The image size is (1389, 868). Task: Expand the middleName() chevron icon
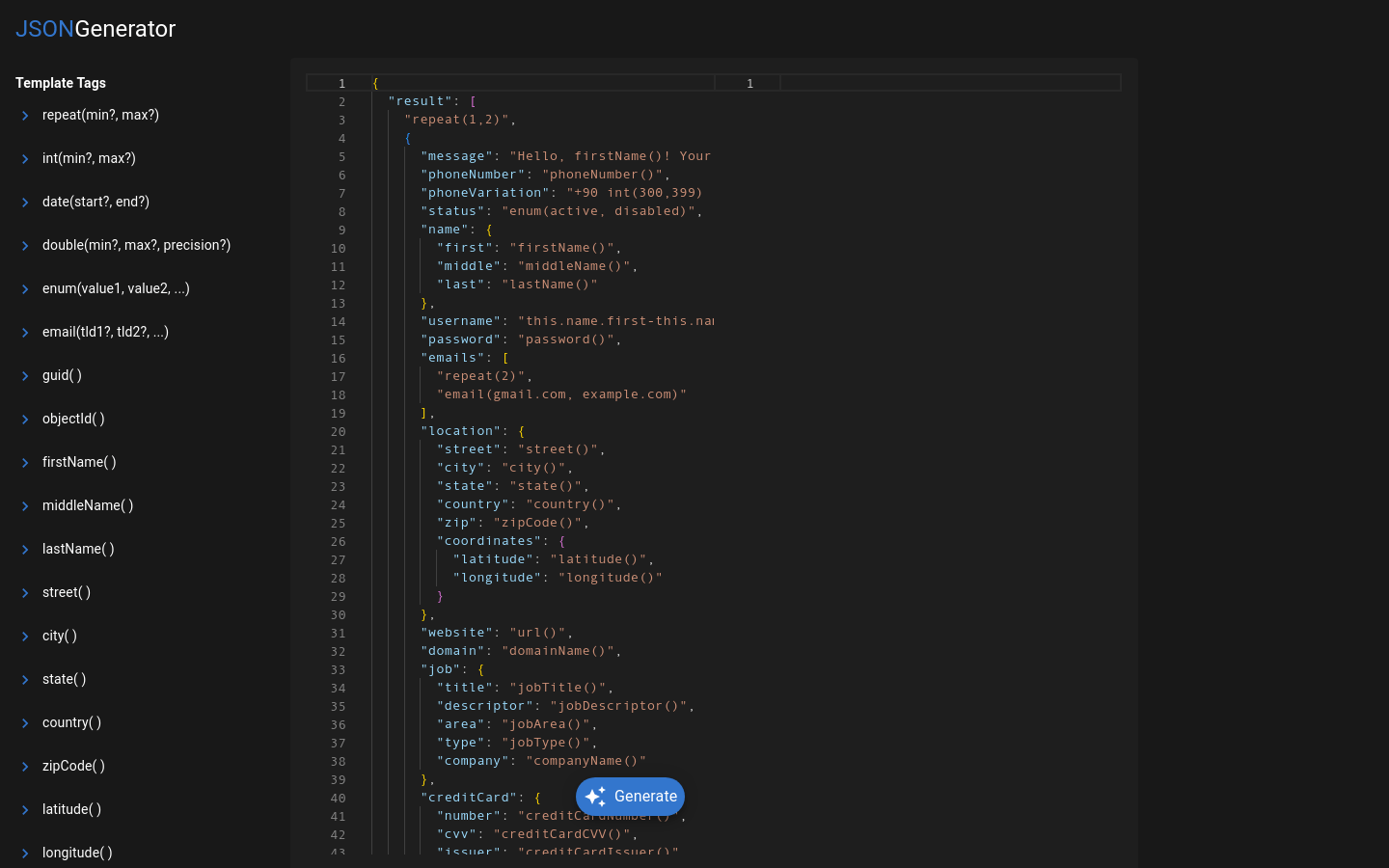click(25, 506)
